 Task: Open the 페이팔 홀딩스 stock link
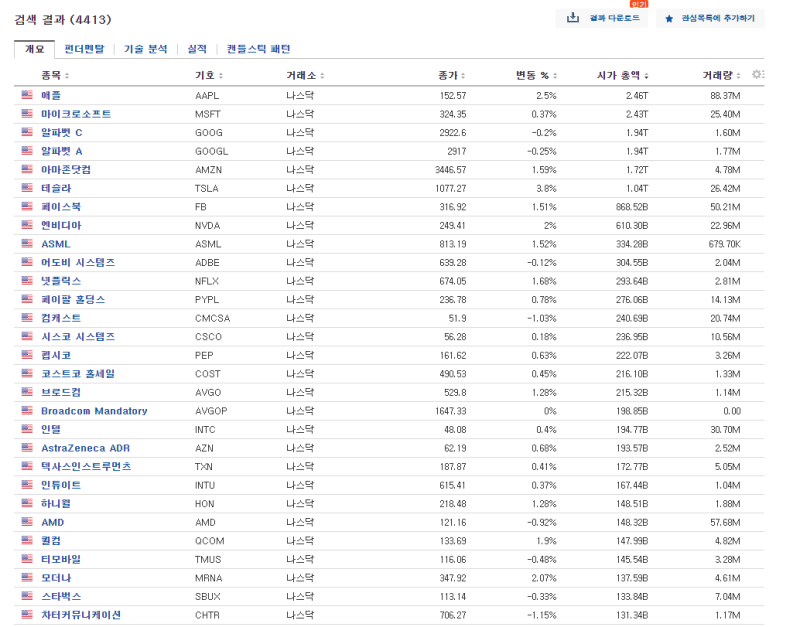point(73,299)
